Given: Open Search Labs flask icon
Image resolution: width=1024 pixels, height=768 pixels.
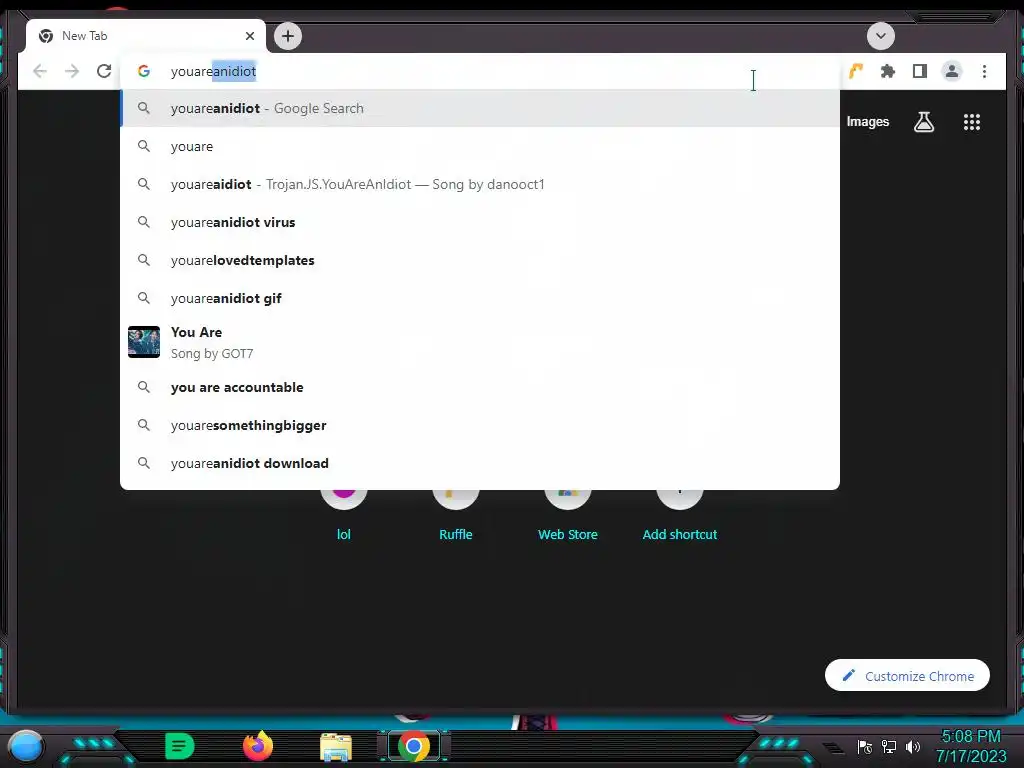Looking at the screenshot, I should point(923,121).
